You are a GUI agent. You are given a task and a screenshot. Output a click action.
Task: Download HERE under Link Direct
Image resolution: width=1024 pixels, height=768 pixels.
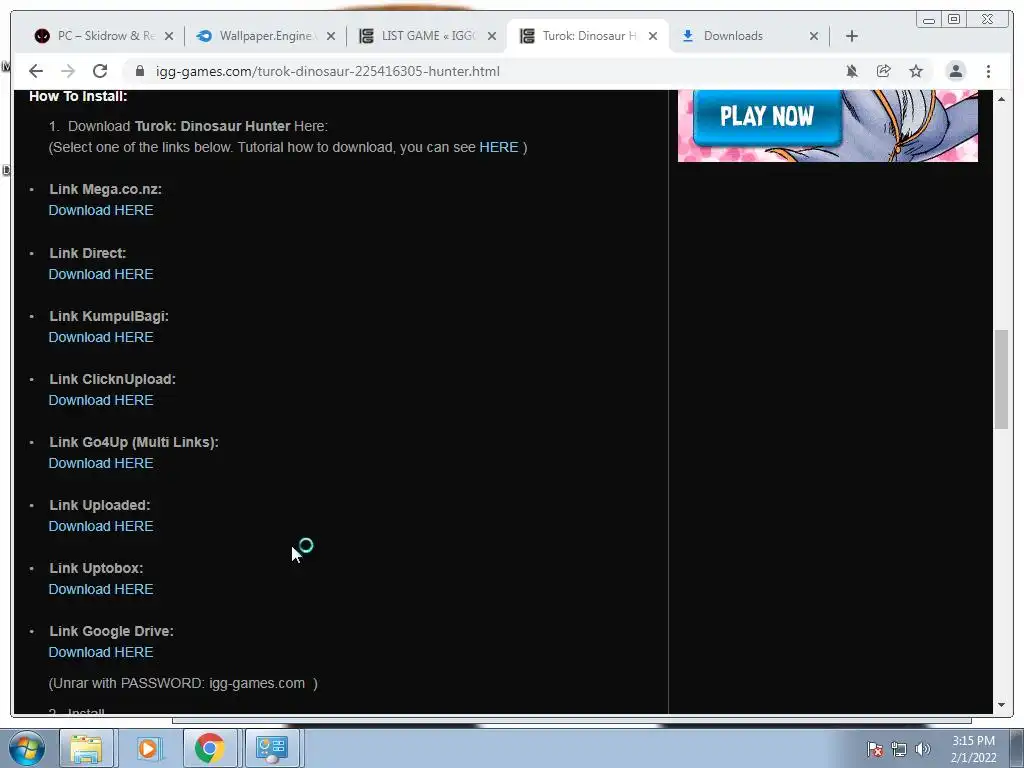101,274
